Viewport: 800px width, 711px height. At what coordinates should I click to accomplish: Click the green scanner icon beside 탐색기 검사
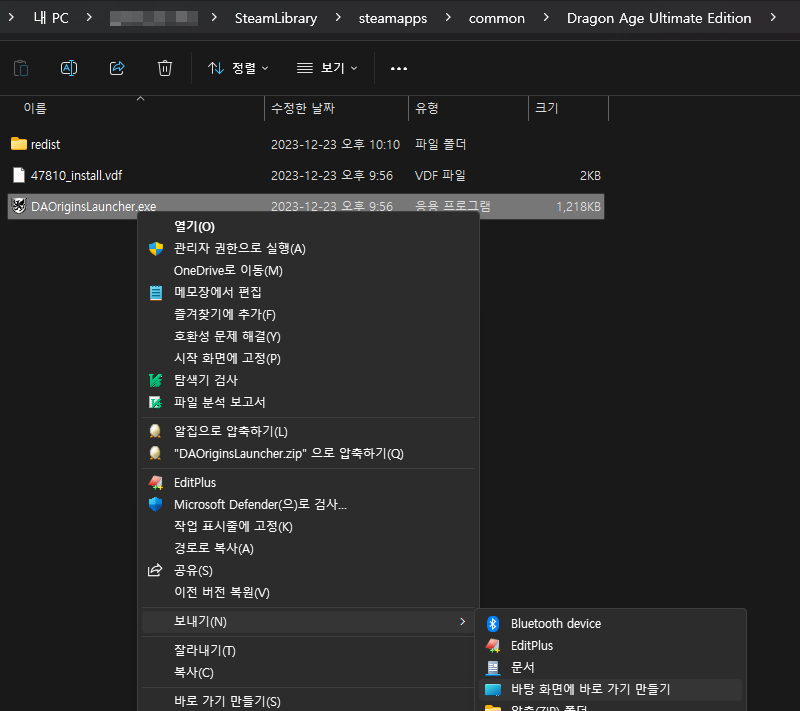tap(156, 380)
